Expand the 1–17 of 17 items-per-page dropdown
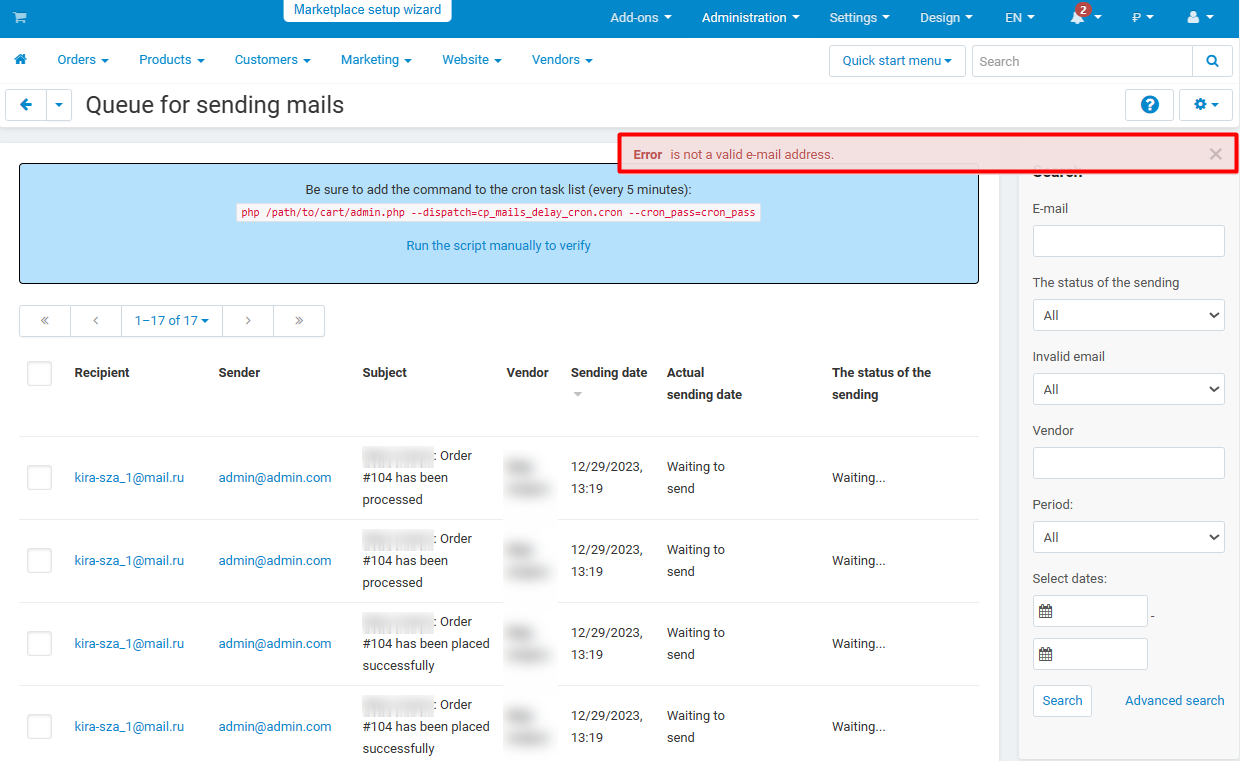The image size is (1240, 761). [x=172, y=321]
